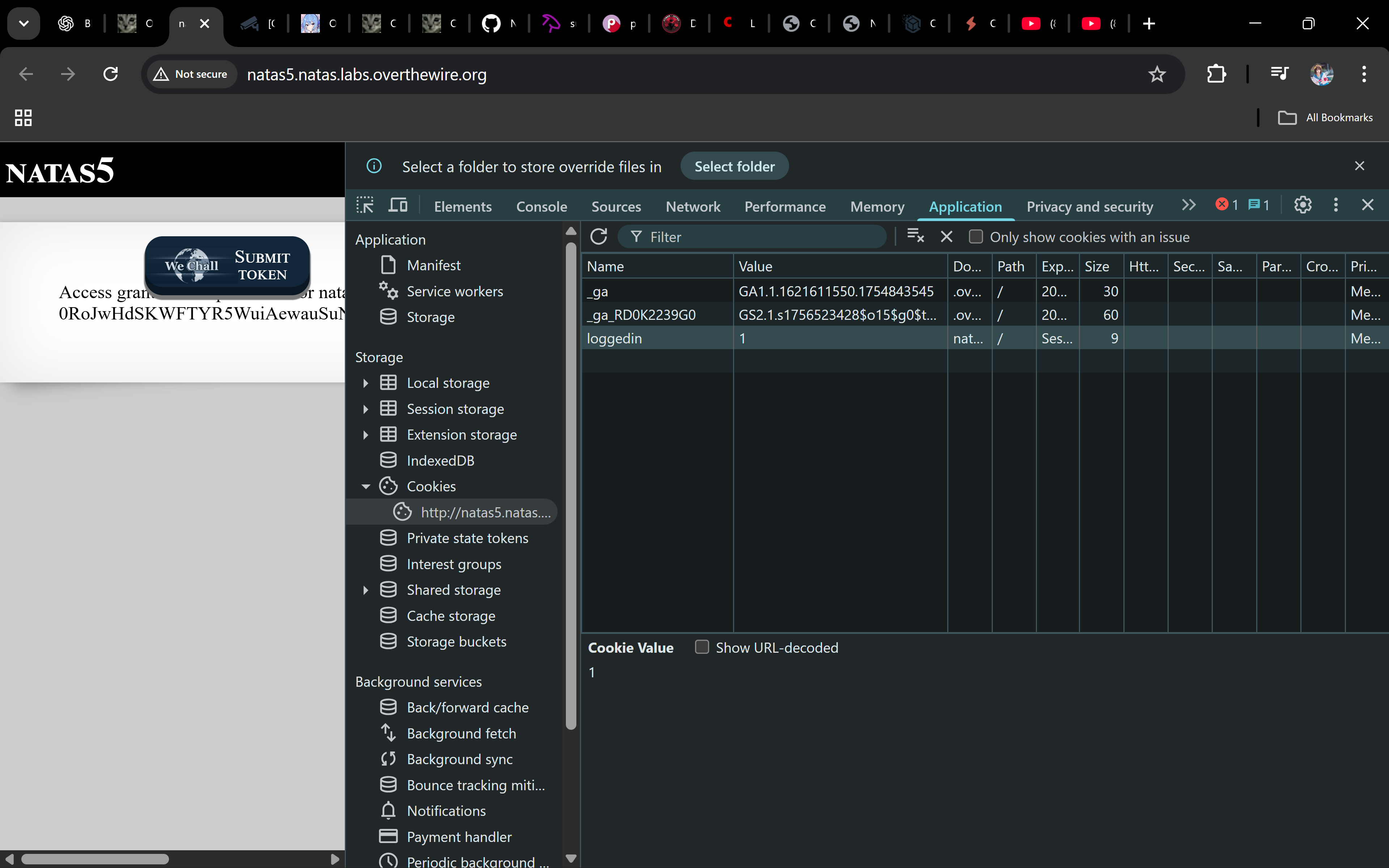Click the Submit Token WeChall button
This screenshot has width=1389, height=868.
point(227,266)
